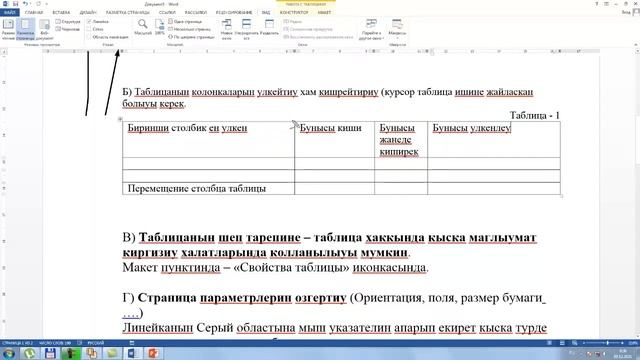Click Разделить split window button
This screenshot has width=640, height=360.
269,27
